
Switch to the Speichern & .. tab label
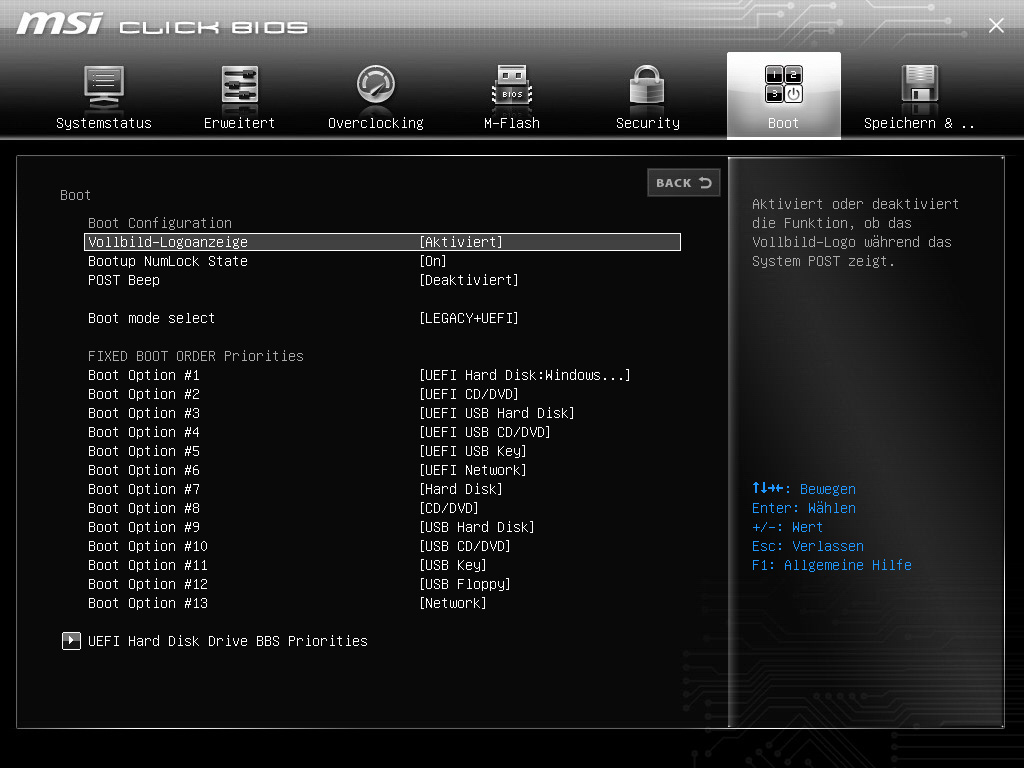(920, 123)
